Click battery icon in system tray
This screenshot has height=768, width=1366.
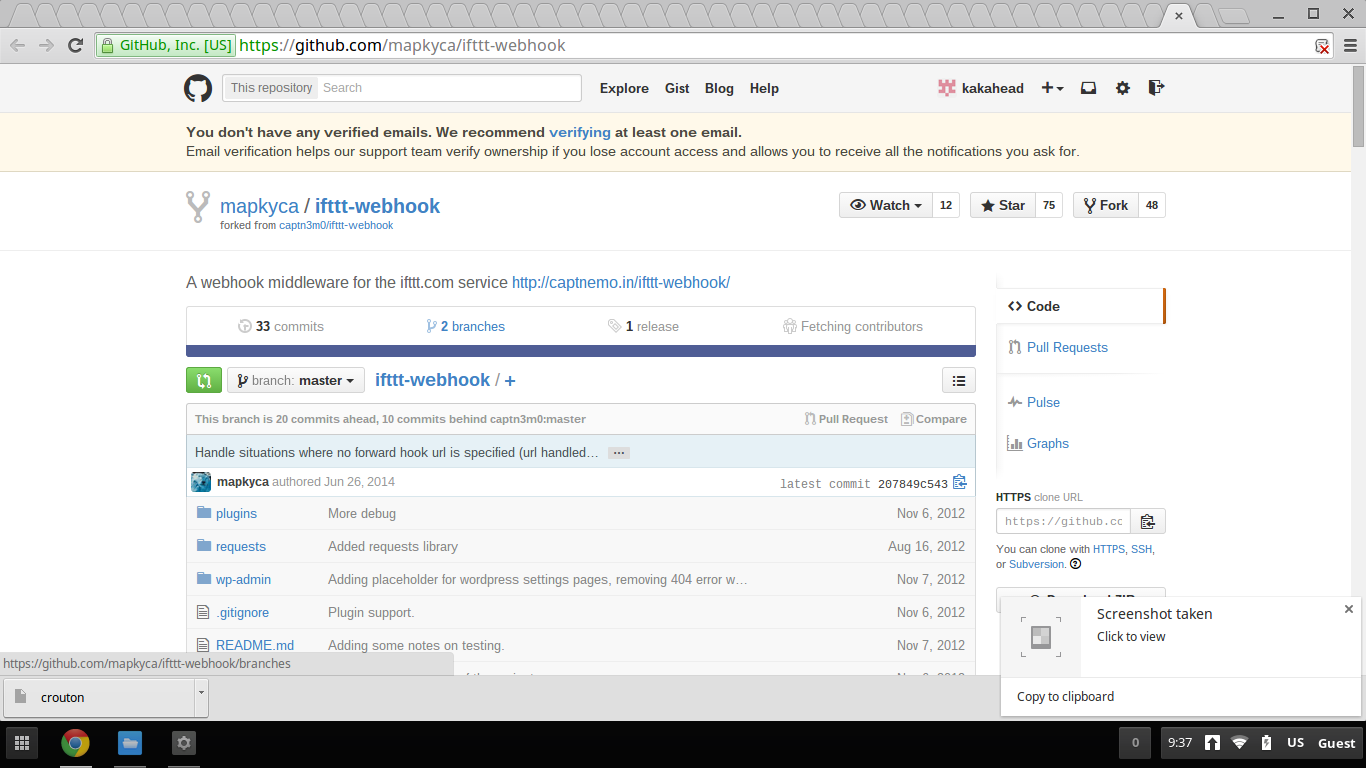pyautogui.click(x=1266, y=743)
